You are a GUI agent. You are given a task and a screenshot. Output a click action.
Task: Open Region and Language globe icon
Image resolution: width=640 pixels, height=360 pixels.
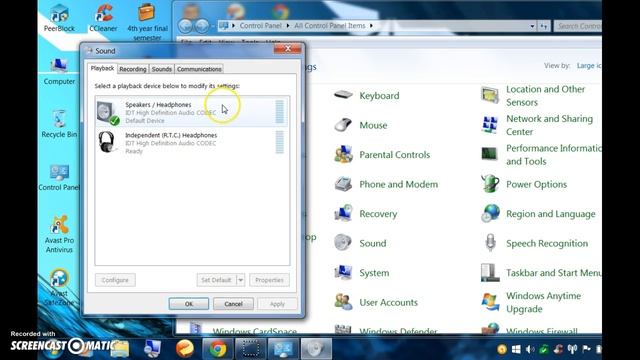(x=490, y=213)
